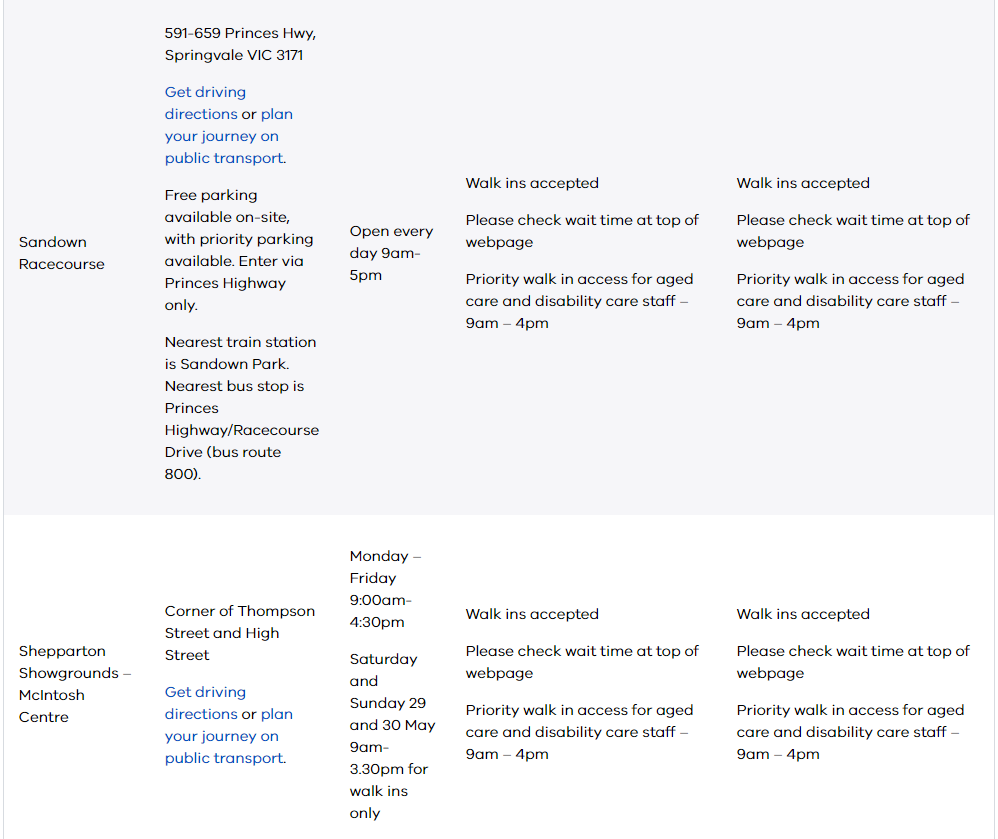
Task: Click last Please check wait time text in Shepparton row
Action: 853,662
